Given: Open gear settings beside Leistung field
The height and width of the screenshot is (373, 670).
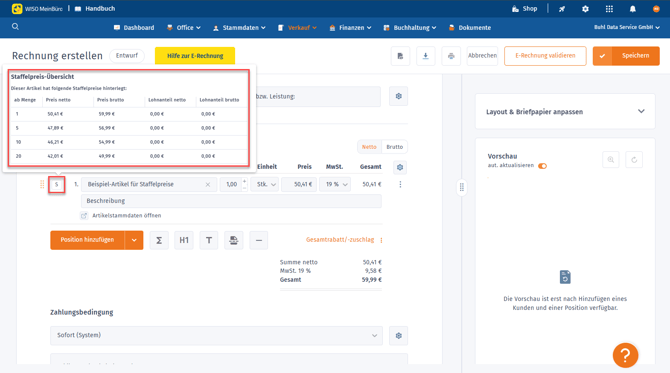Looking at the screenshot, I should pyautogui.click(x=399, y=97).
